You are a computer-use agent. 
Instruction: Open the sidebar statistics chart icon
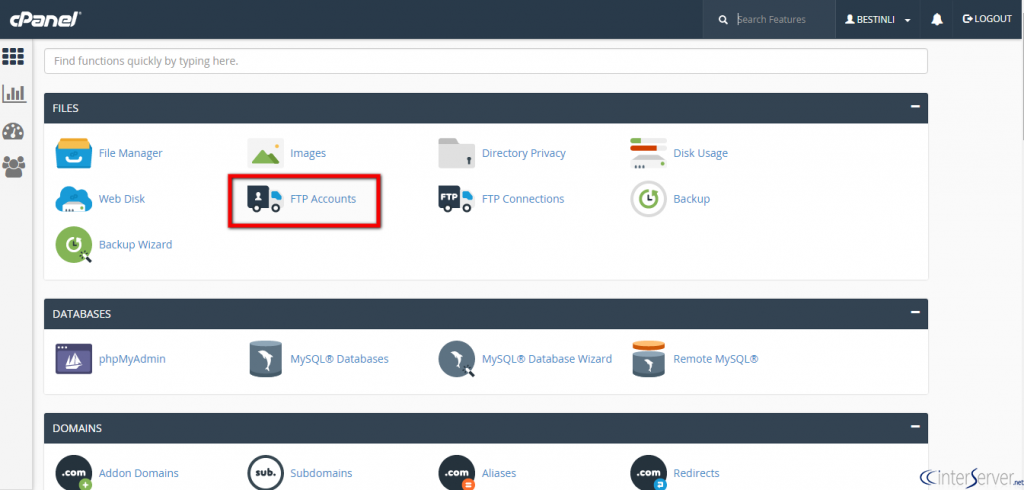[x=14, y=94]
